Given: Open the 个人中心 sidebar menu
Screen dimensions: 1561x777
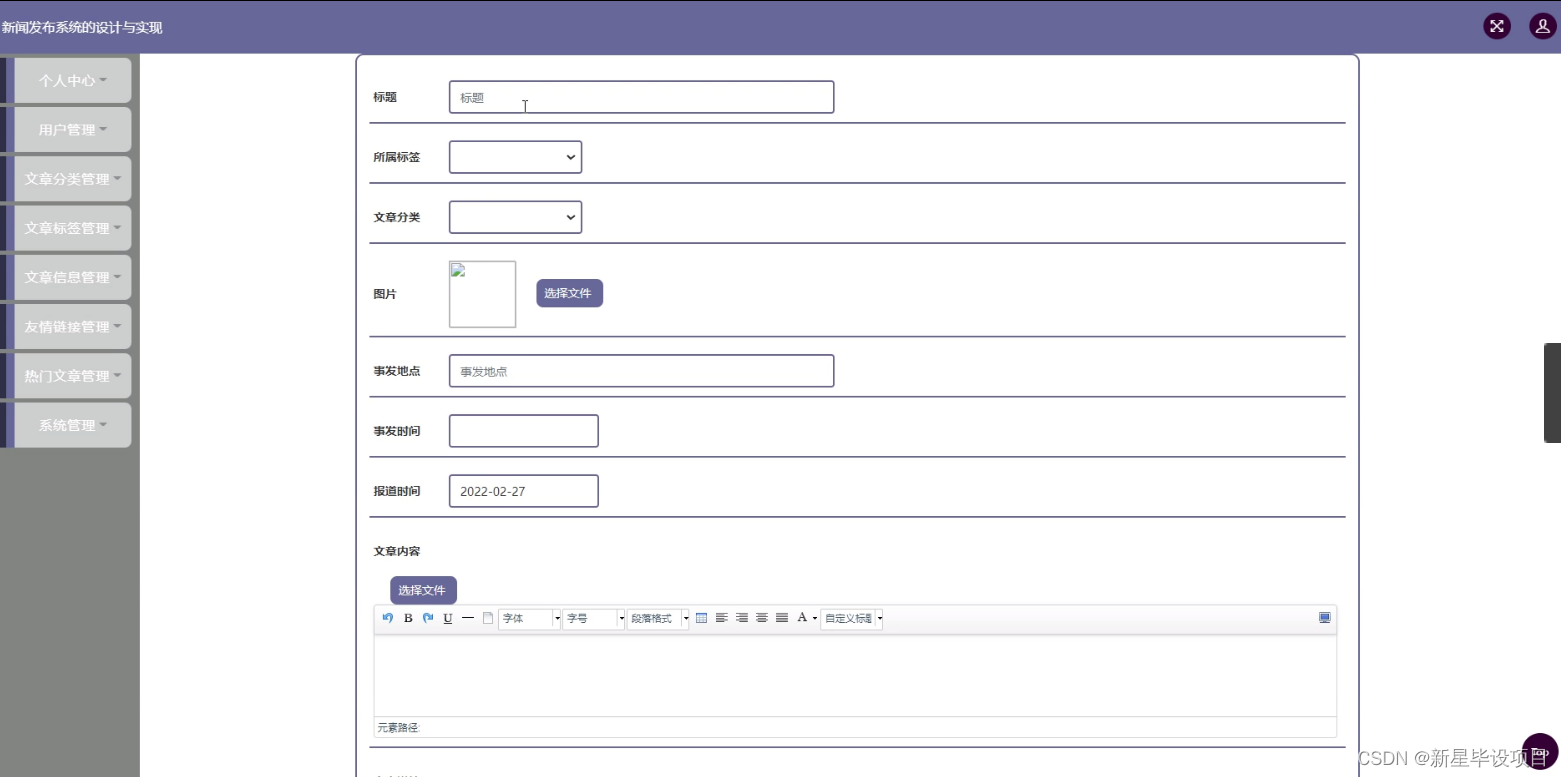Looking at the screenshot, I should point(70,80).
